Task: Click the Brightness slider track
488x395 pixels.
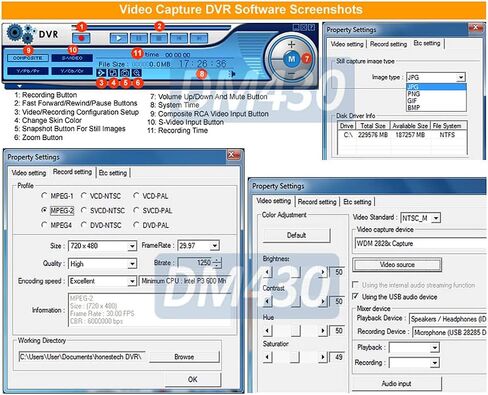Action: [x=295, y=272]
